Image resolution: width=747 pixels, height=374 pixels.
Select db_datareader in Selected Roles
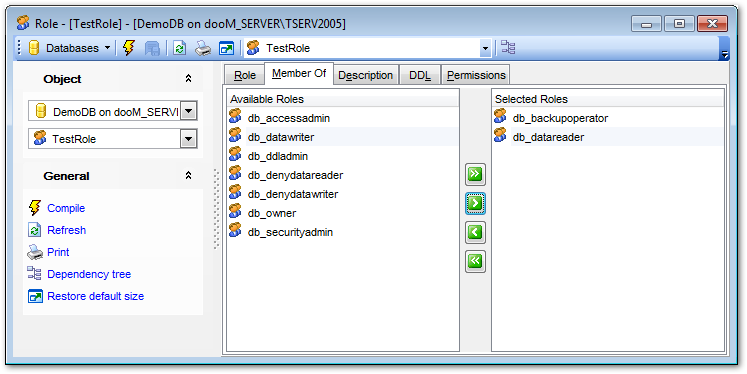(x=548, y=137)
